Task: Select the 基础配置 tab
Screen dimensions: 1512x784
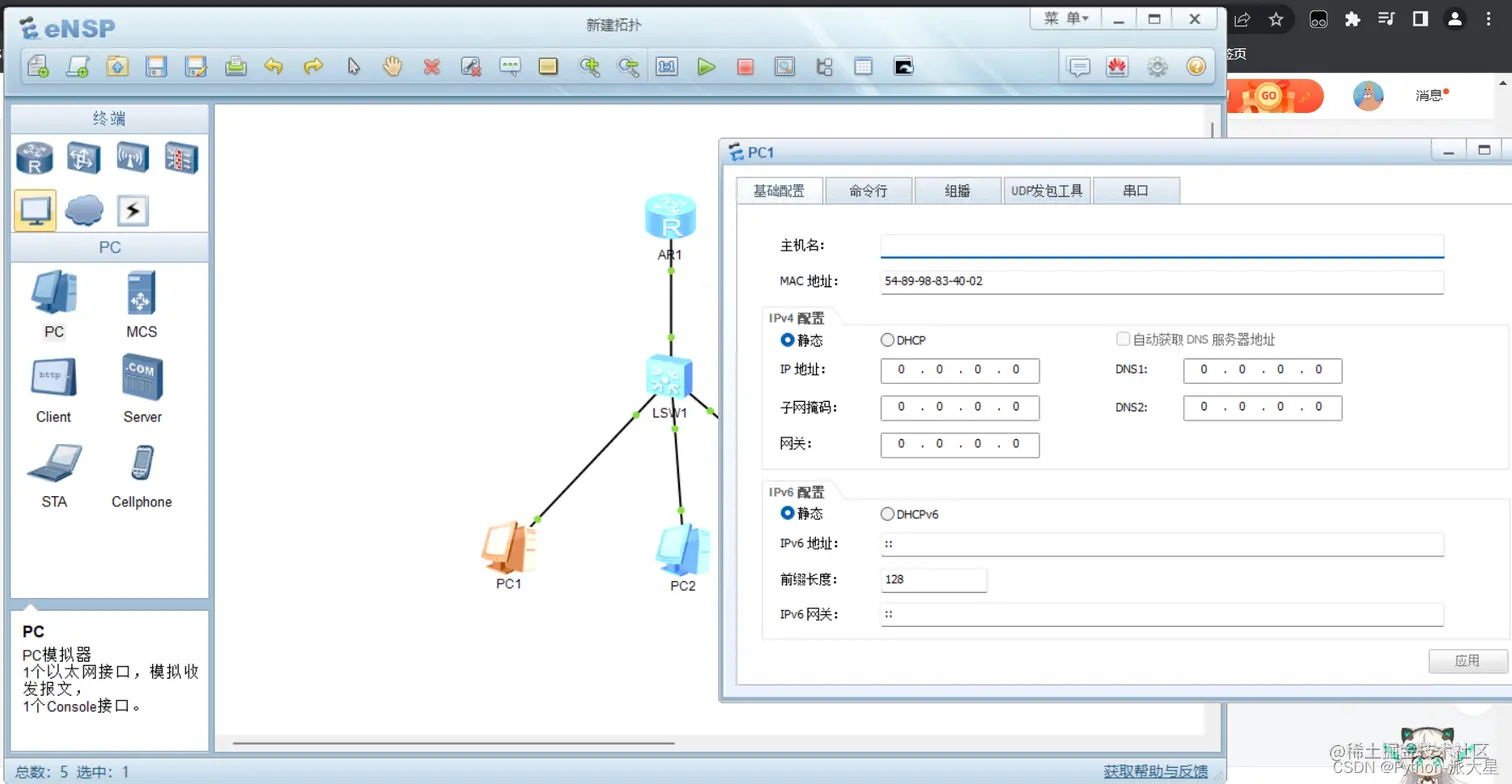Action: click(x=779, y=190)
